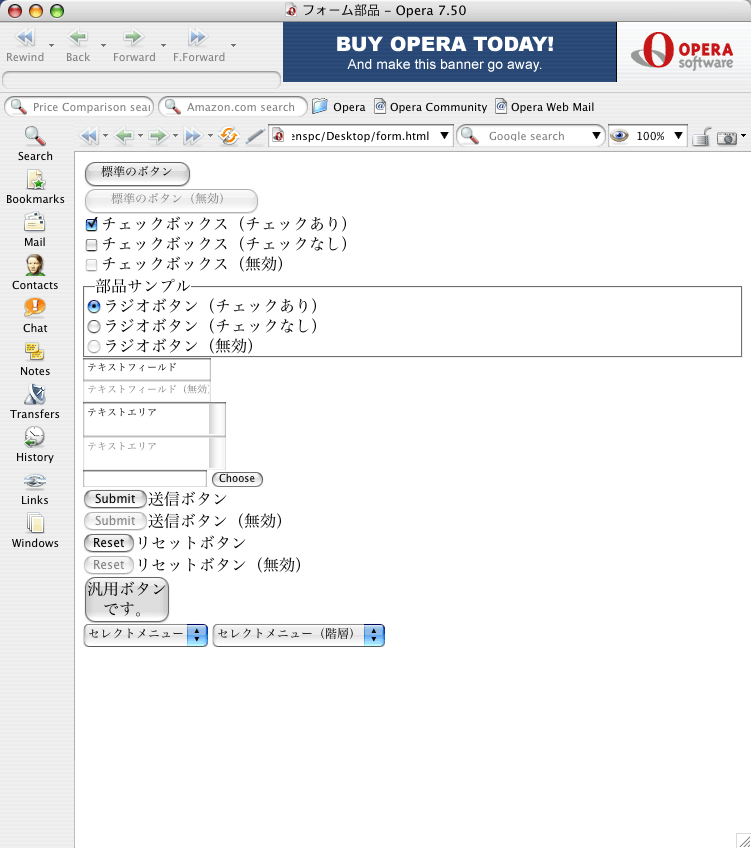Click the BUY OPERA TODAY banner
The height and width of the screenshot is (848, 751).
[450, 52]
